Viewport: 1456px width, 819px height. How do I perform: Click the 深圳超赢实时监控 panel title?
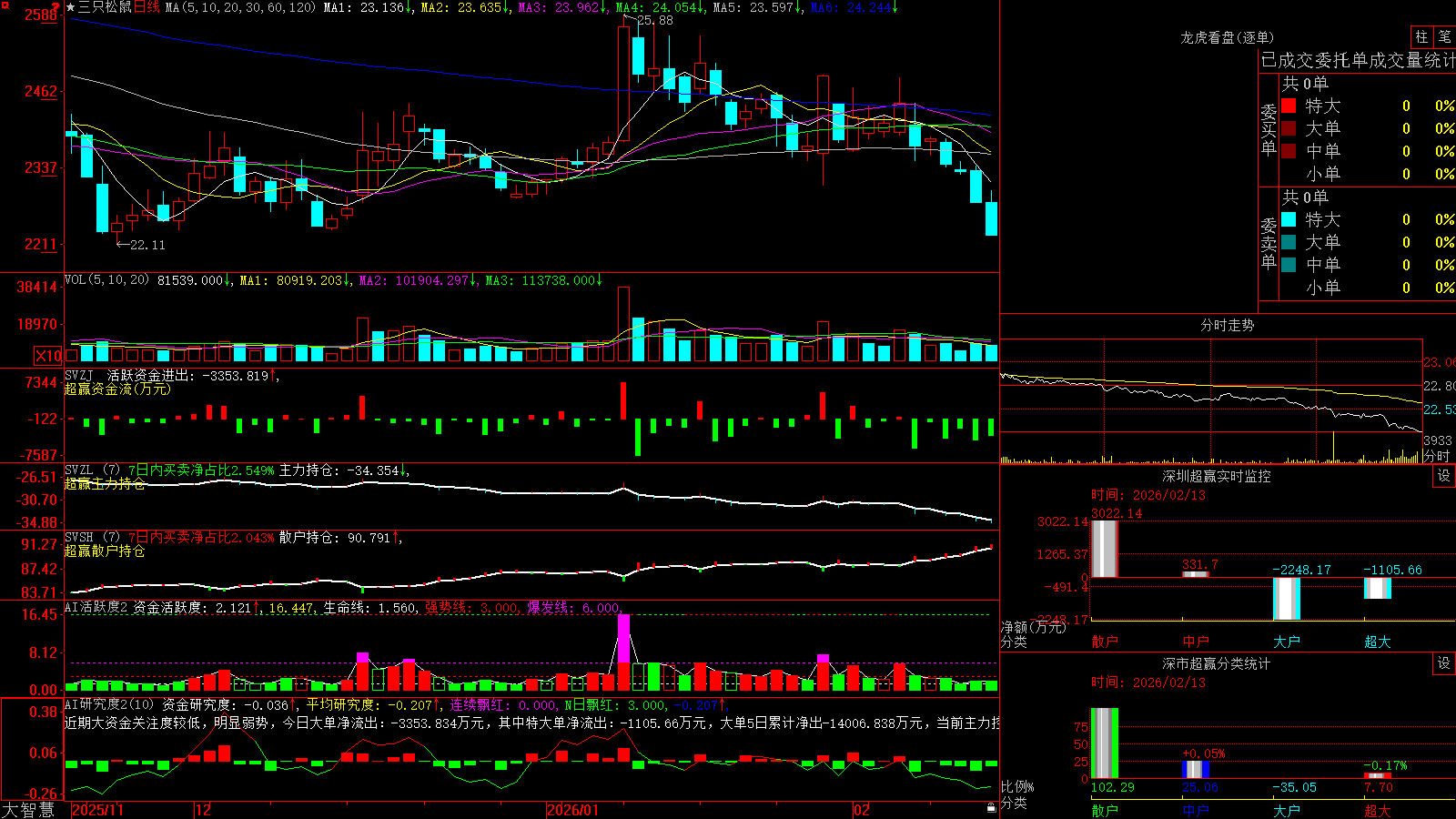pos(1217,476)
